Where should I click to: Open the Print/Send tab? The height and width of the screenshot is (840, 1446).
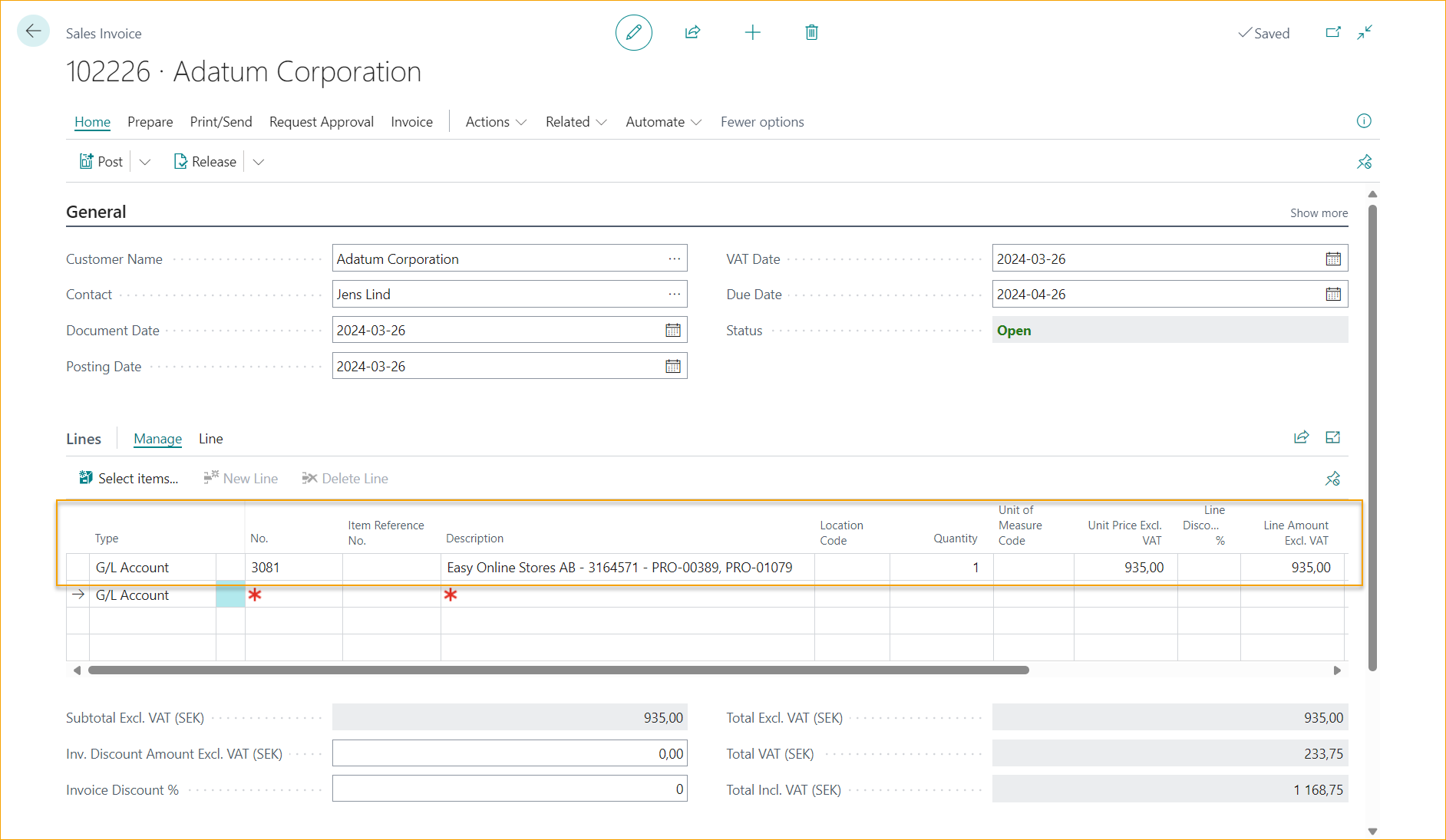coord(221,122)
